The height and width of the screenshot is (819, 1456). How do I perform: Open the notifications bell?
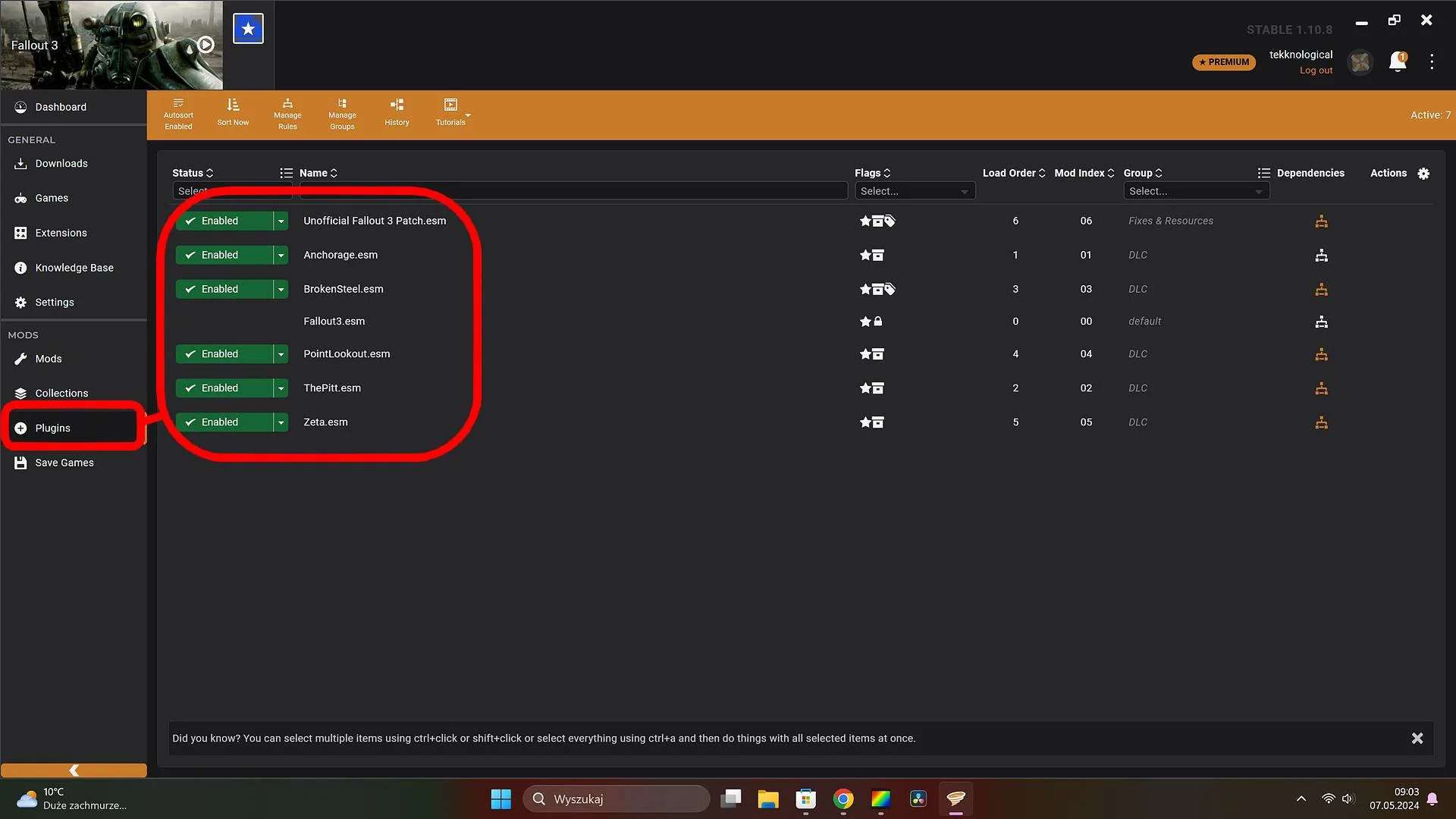tap(1398, 61)
